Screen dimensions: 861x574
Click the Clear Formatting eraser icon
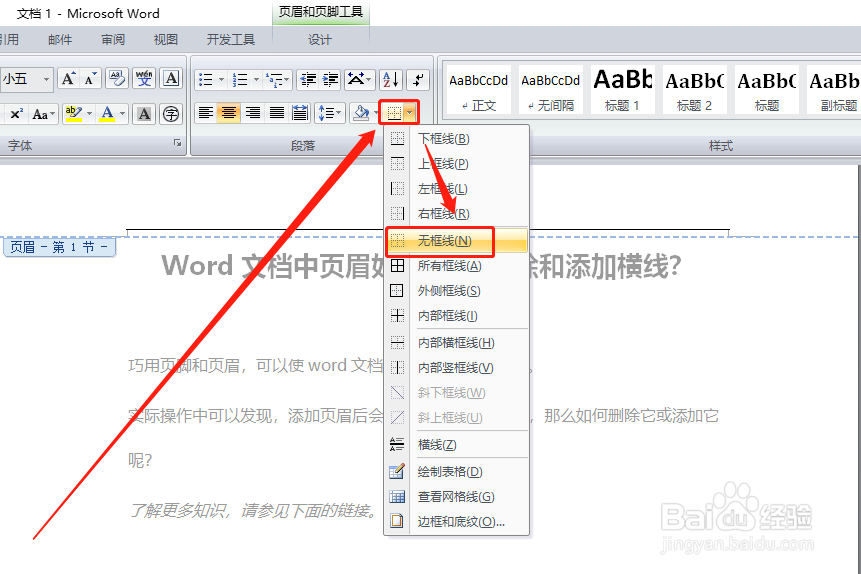click(x=116, y=79)
